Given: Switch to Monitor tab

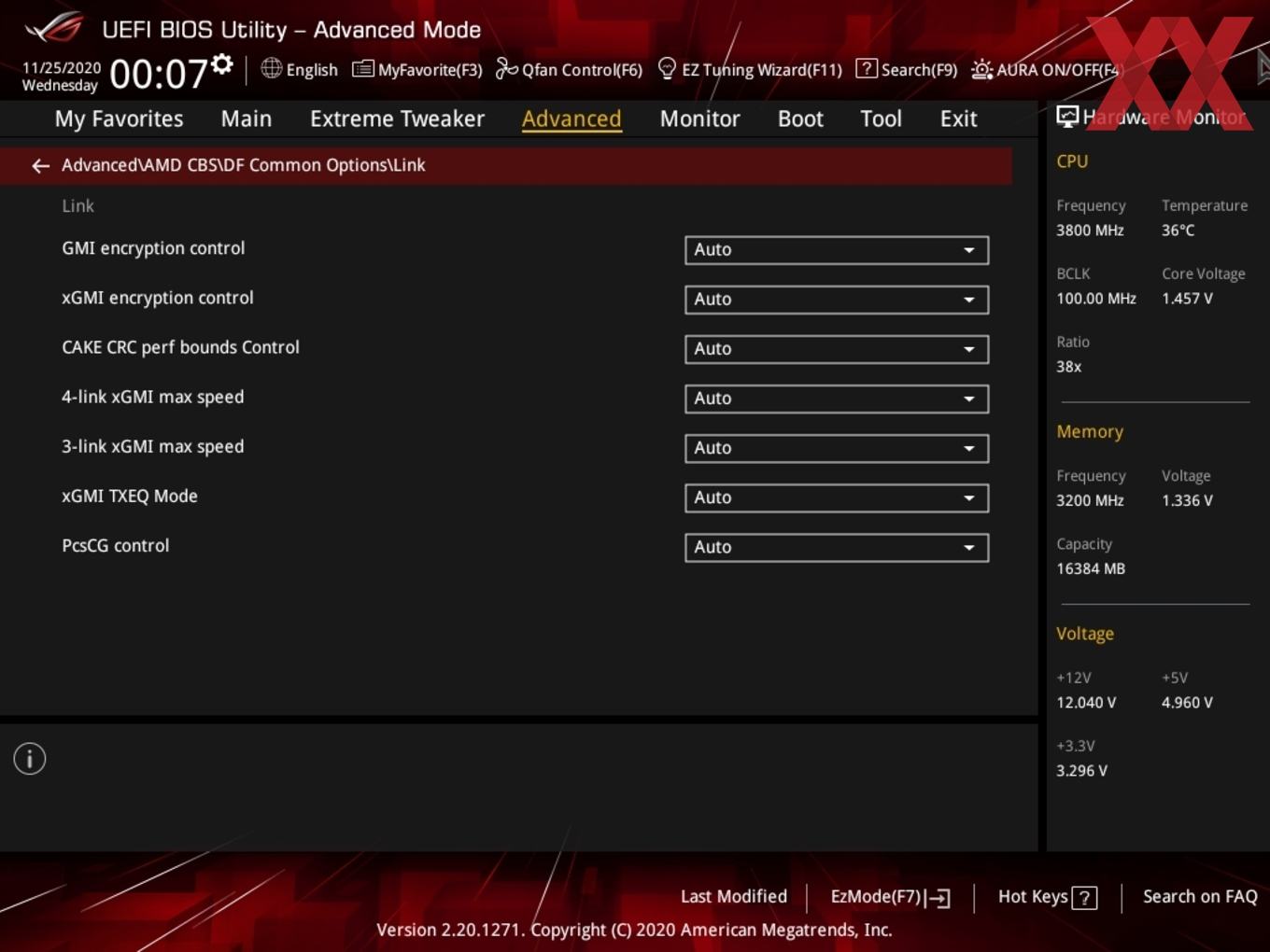Looking at the screenshot, I should click(x=699, y=119).
